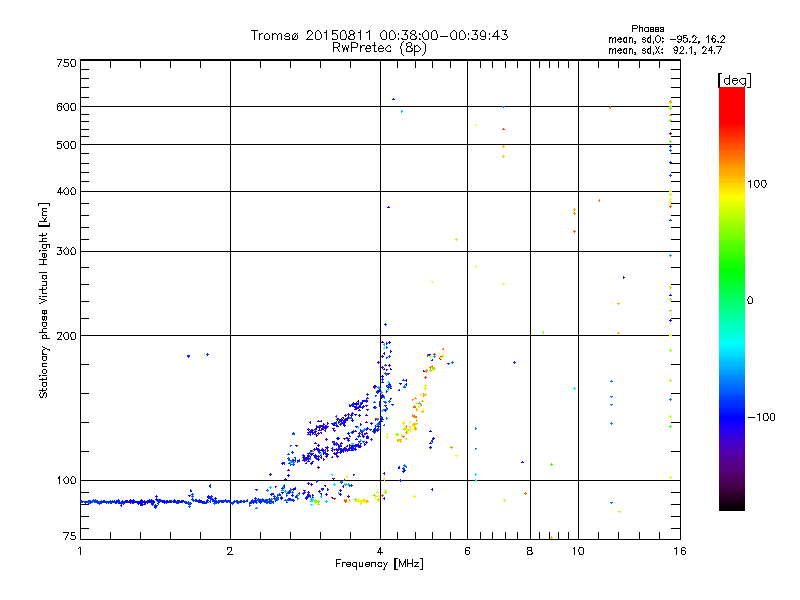The height and width of the screenshot is (600, 800).
Task: Click the x-axis tick label '1'
Action: click(80, 551)
